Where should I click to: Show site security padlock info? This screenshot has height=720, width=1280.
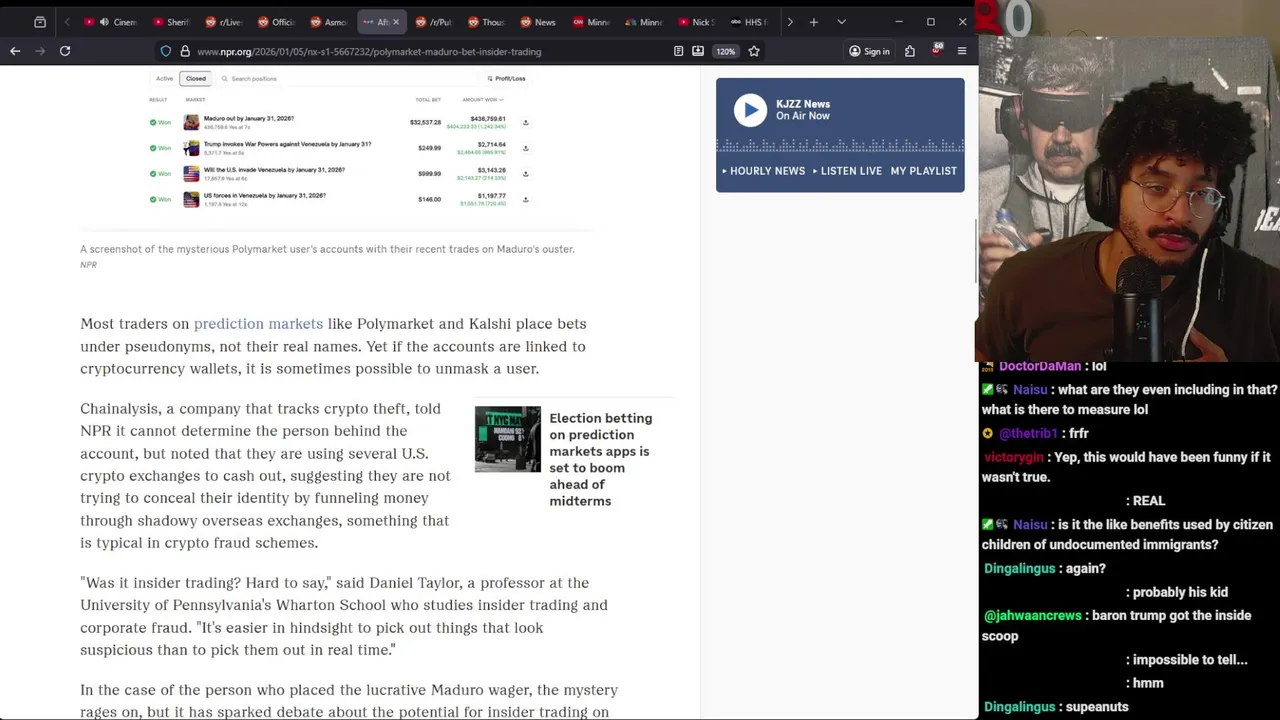point(184,51)
